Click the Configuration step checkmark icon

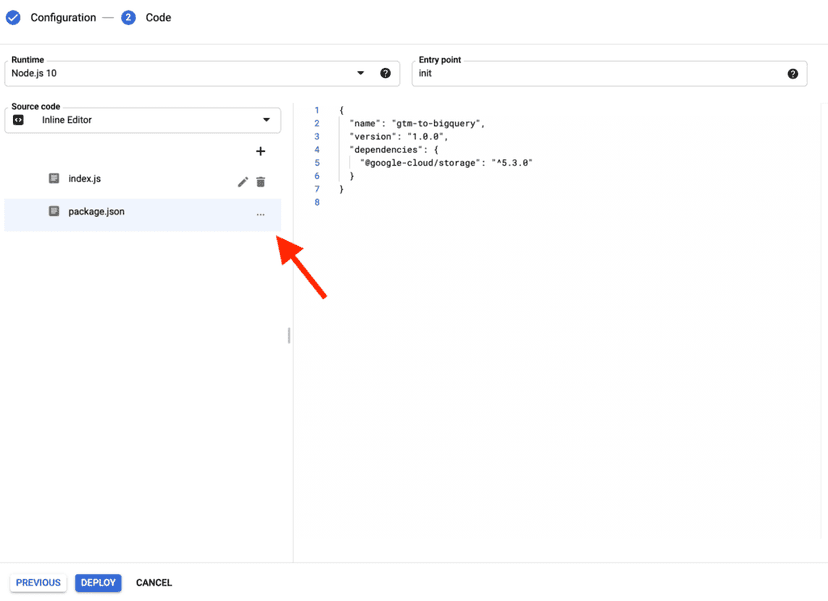coord(12,17)
